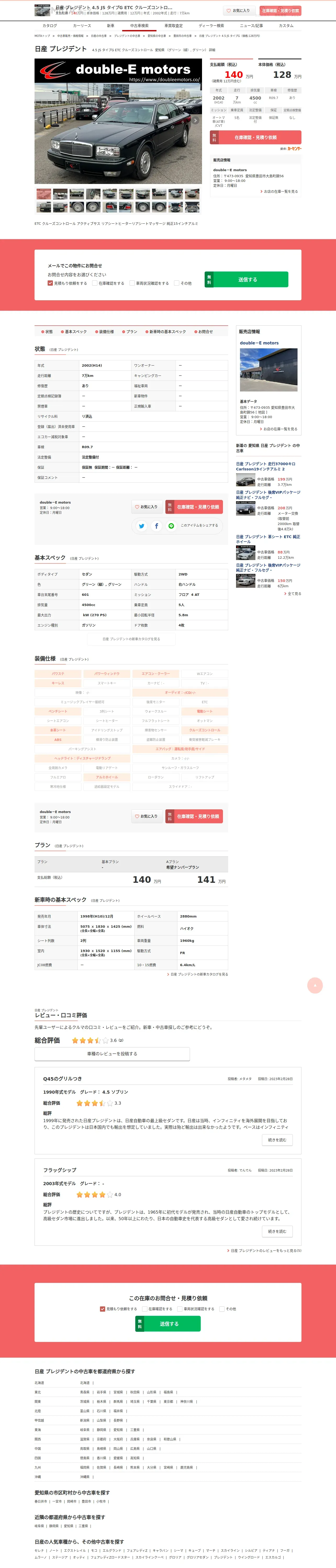This screenshot has height=1568, width=336.
Task: Click 在庫確認・見積り依頼 button beside the price panel
Action: pos(255,137)
